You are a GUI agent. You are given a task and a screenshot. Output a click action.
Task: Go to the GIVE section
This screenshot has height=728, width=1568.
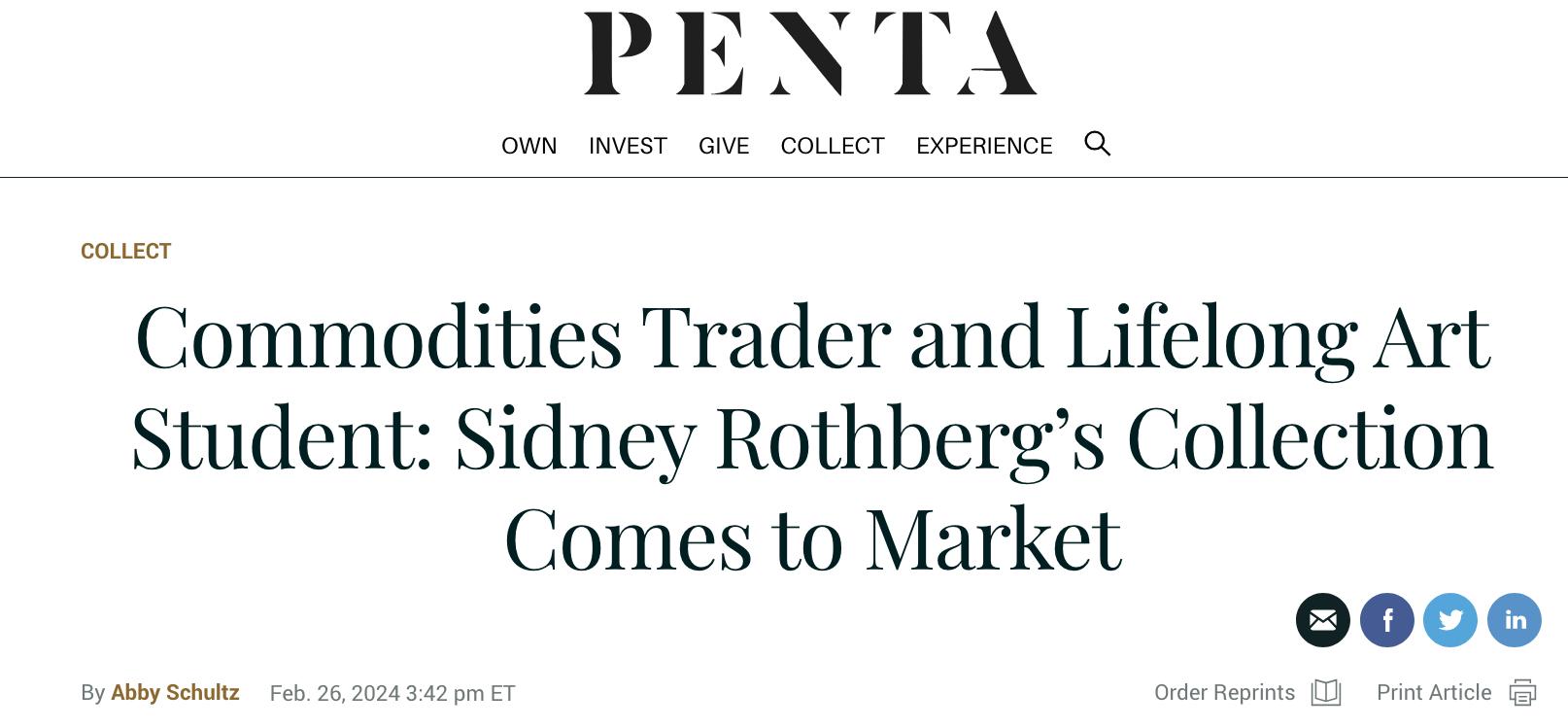tap(724, 146)
